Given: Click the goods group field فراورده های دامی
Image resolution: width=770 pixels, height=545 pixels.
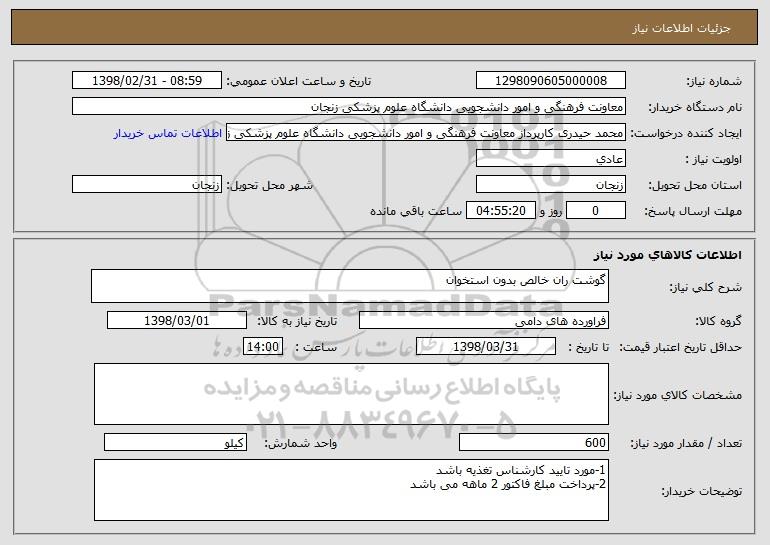Looking at the screenshot, I should tap(484, 321).
